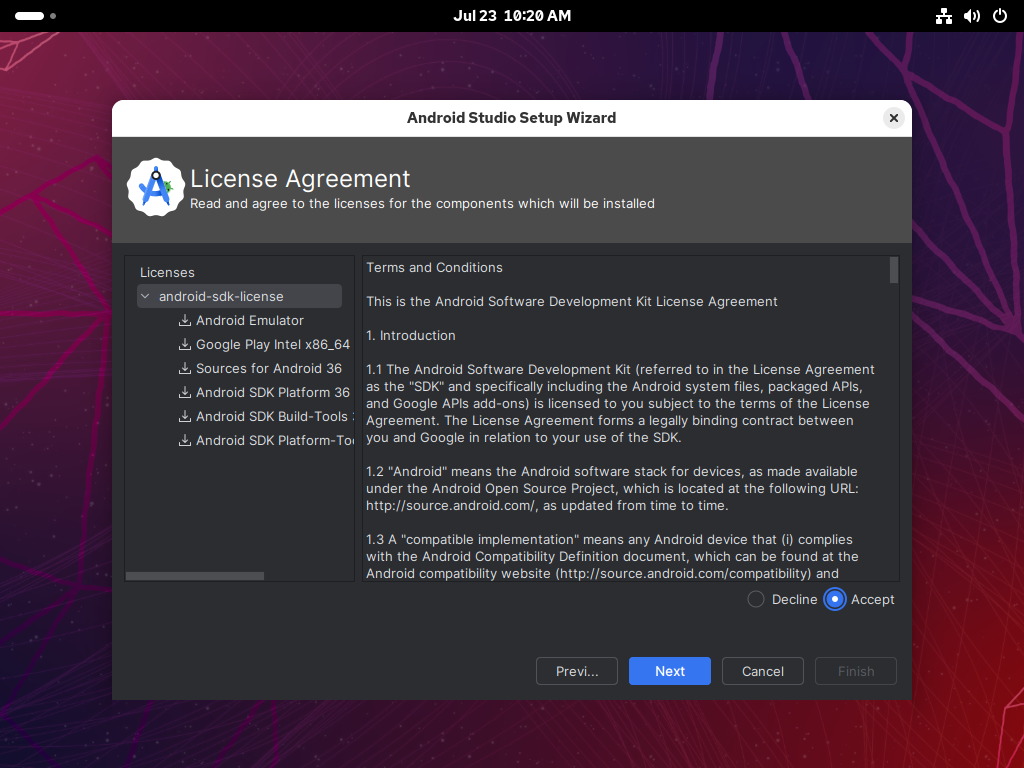Viewport: 1024px width, 768px height.
Task: Open the power icon in top bar
Action: tap(1000, 16)
